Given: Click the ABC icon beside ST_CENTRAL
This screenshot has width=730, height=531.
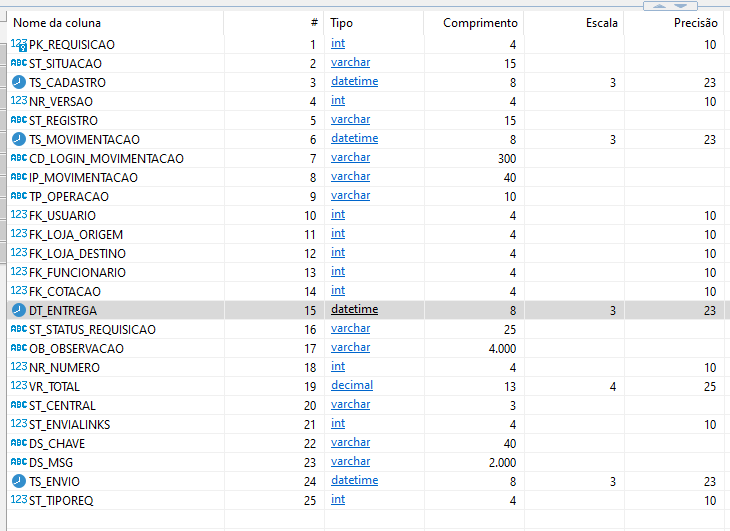Looking at the screenshot, I should point(19,405).
